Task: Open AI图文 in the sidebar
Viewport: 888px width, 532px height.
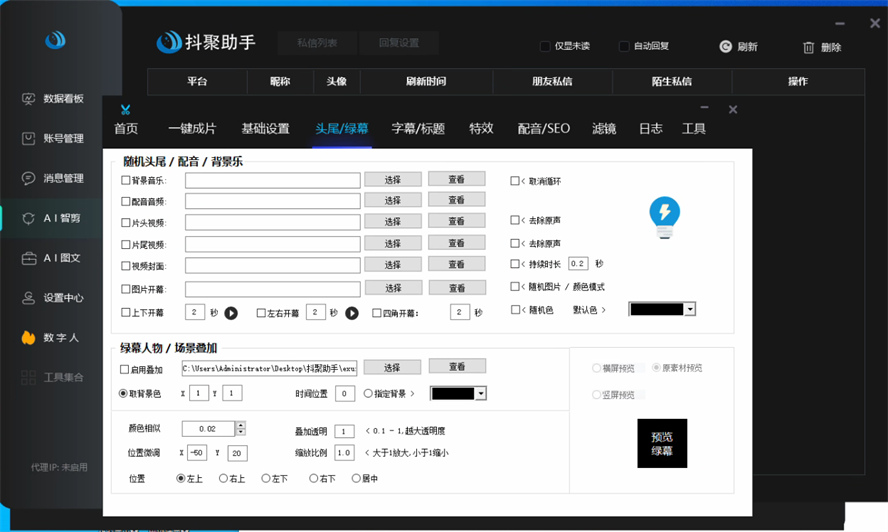Action: (x=51, y=258)
